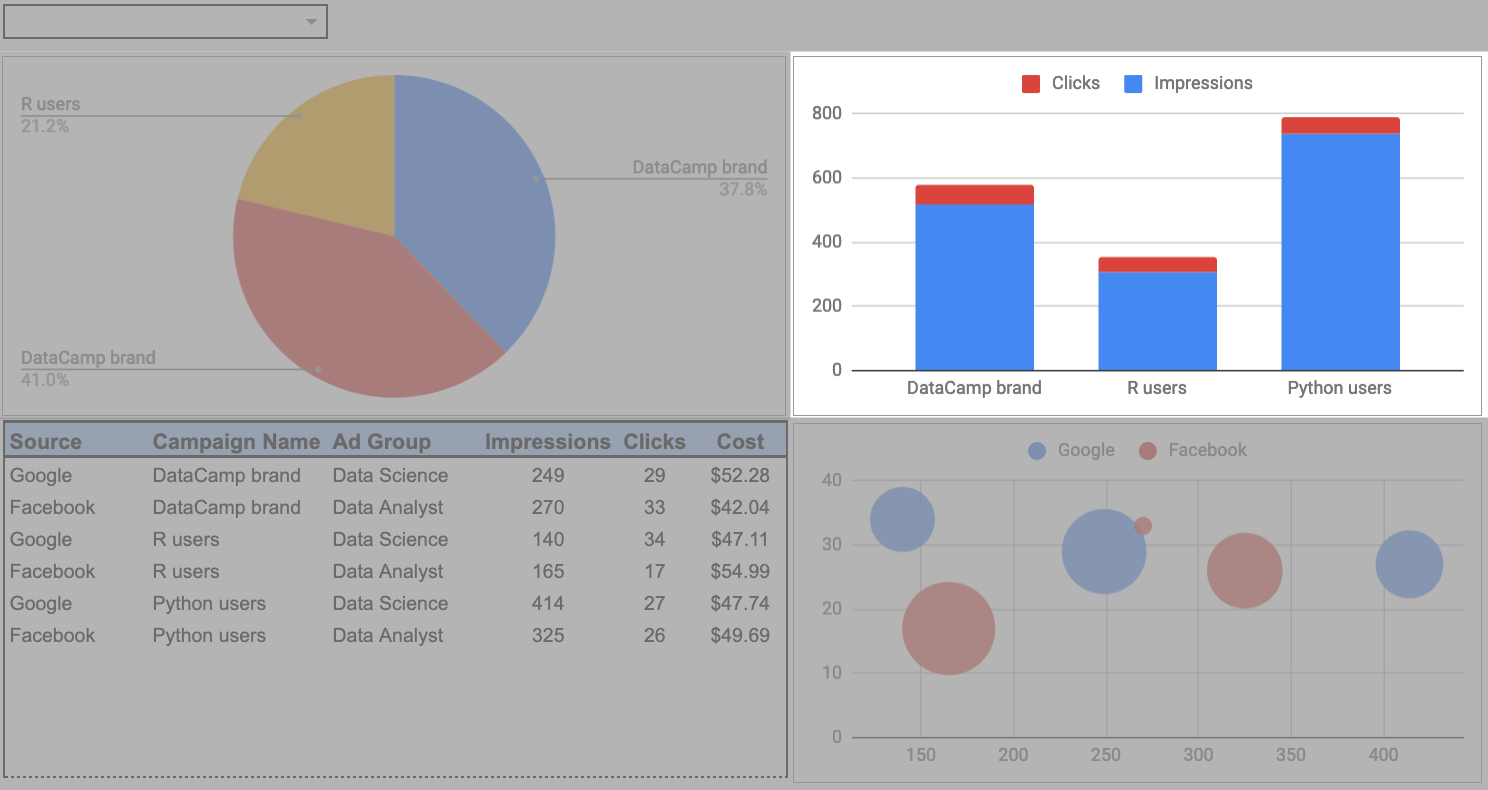Sort by the Source column header
1488x790 pixels.
(x=46, y=442)
